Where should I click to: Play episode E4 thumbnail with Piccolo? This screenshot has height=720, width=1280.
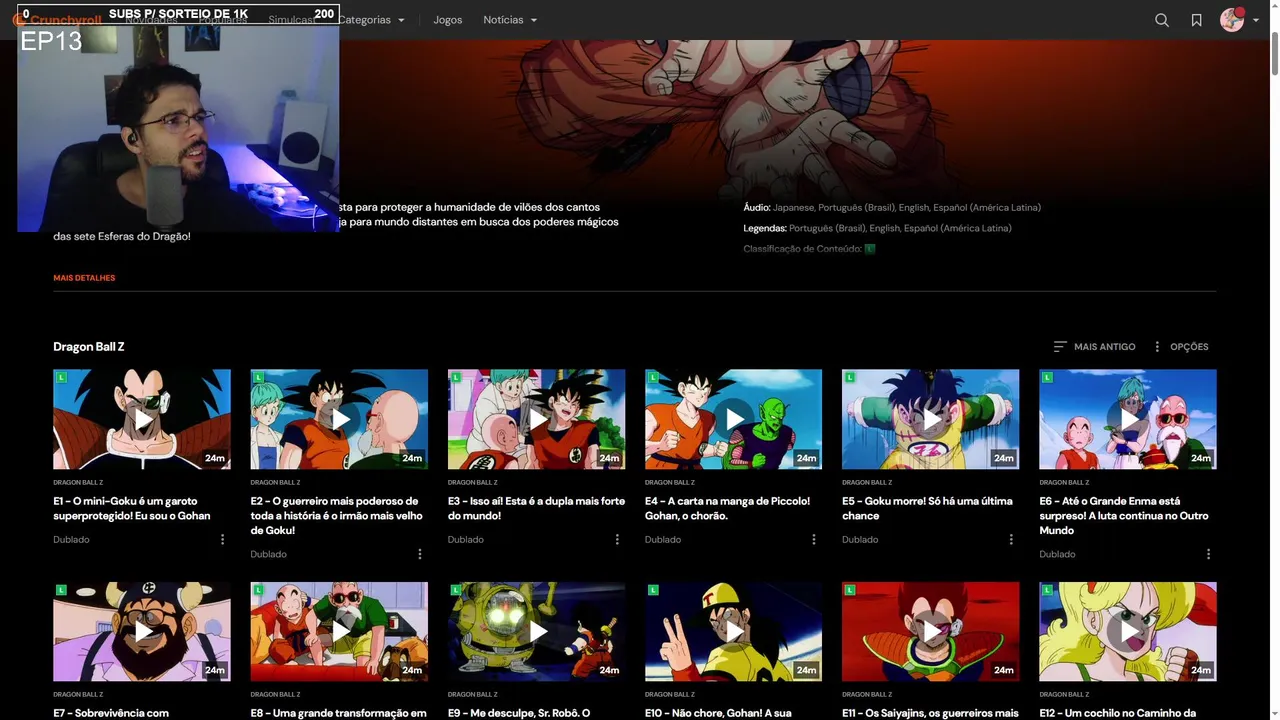734,419
